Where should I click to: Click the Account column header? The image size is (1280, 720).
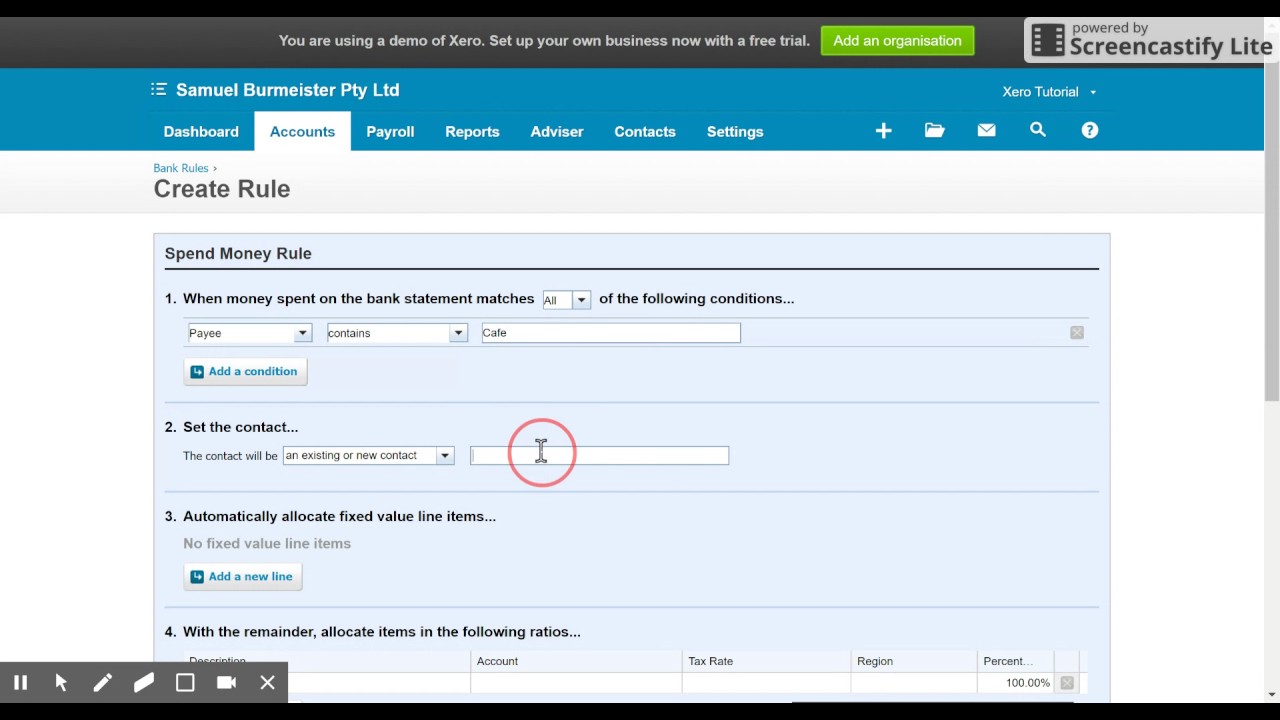576,661
